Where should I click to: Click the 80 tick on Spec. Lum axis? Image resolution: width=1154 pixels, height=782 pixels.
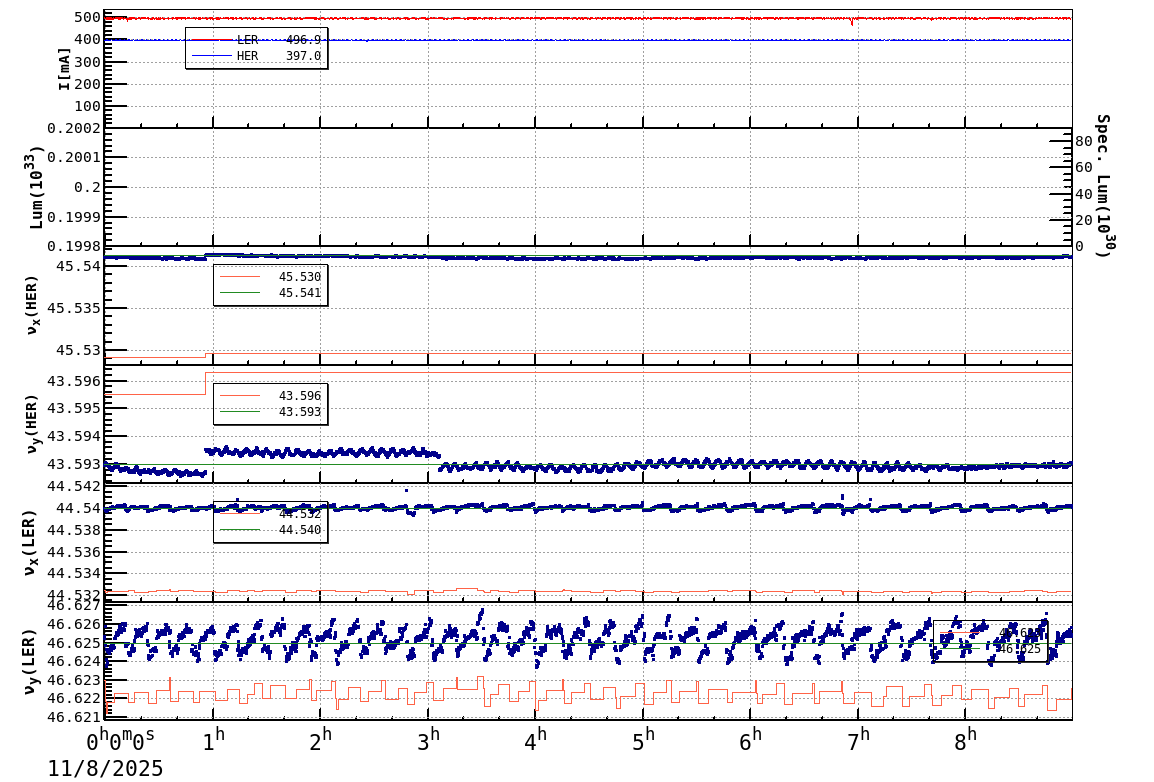(1083, 142)
